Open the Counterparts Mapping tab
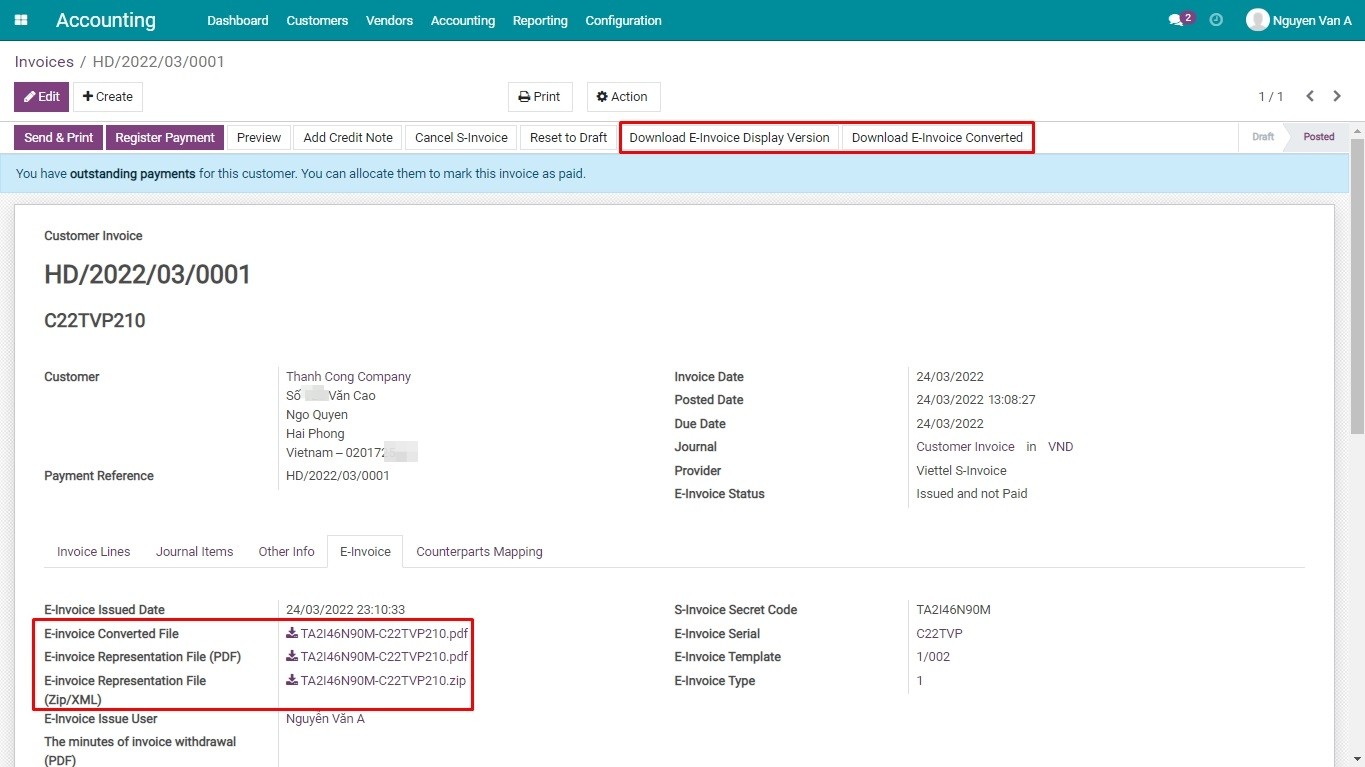Viewport: 1365px width, 767px height. tap(479, 551)
